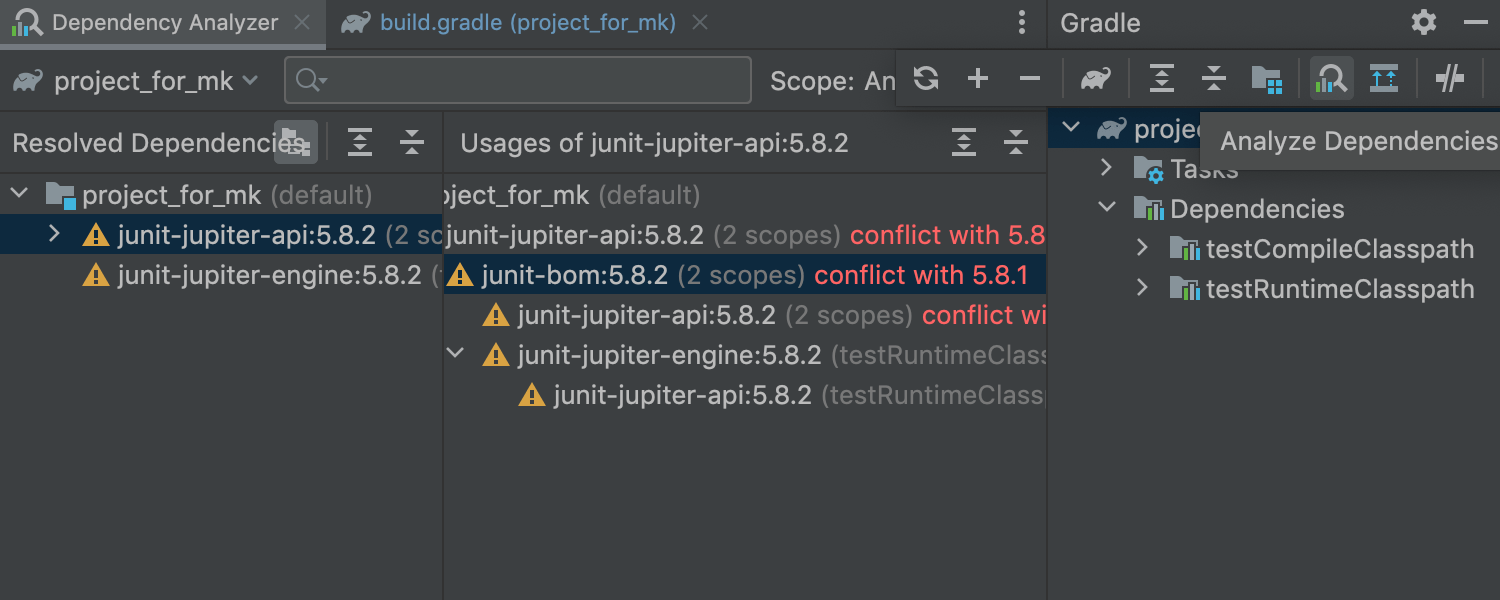The image size is (1500, 600).
Task: Collapse all in Resolved Dependencies panel
Action: [x=412, y=142]
